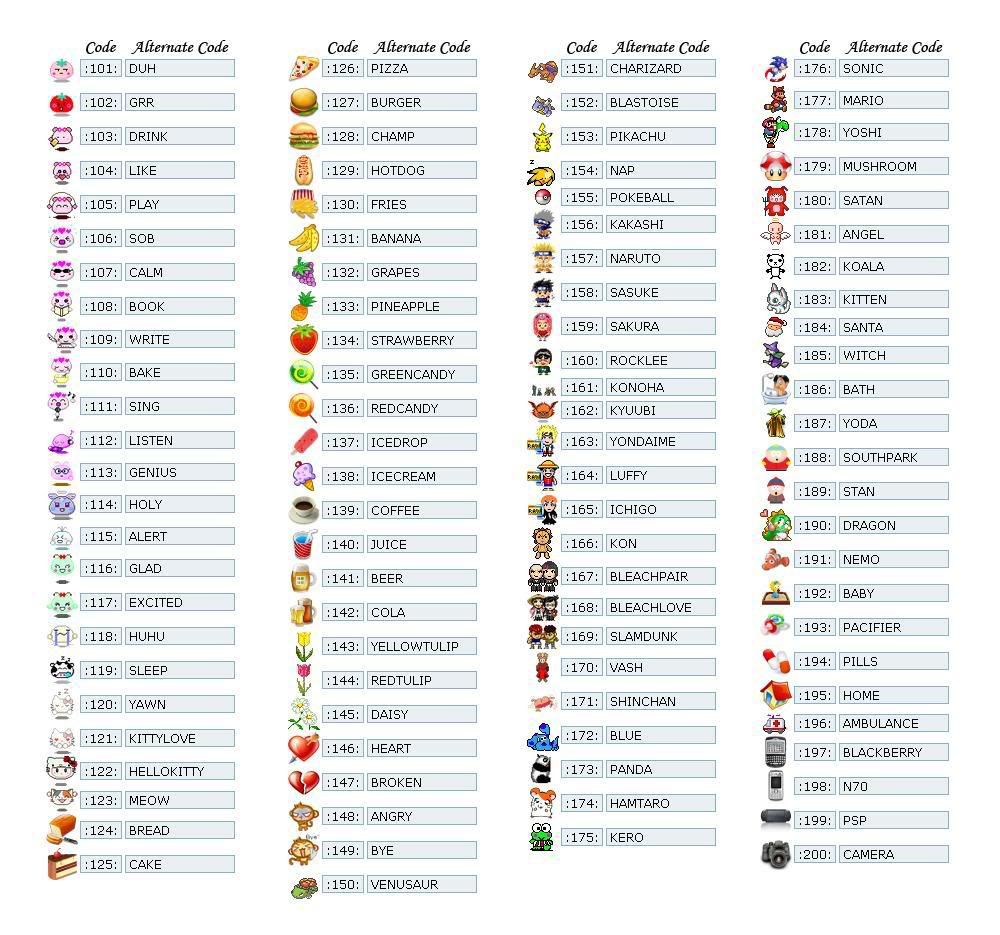
Task: Click the :176: code box
Action: click(815, 69)
